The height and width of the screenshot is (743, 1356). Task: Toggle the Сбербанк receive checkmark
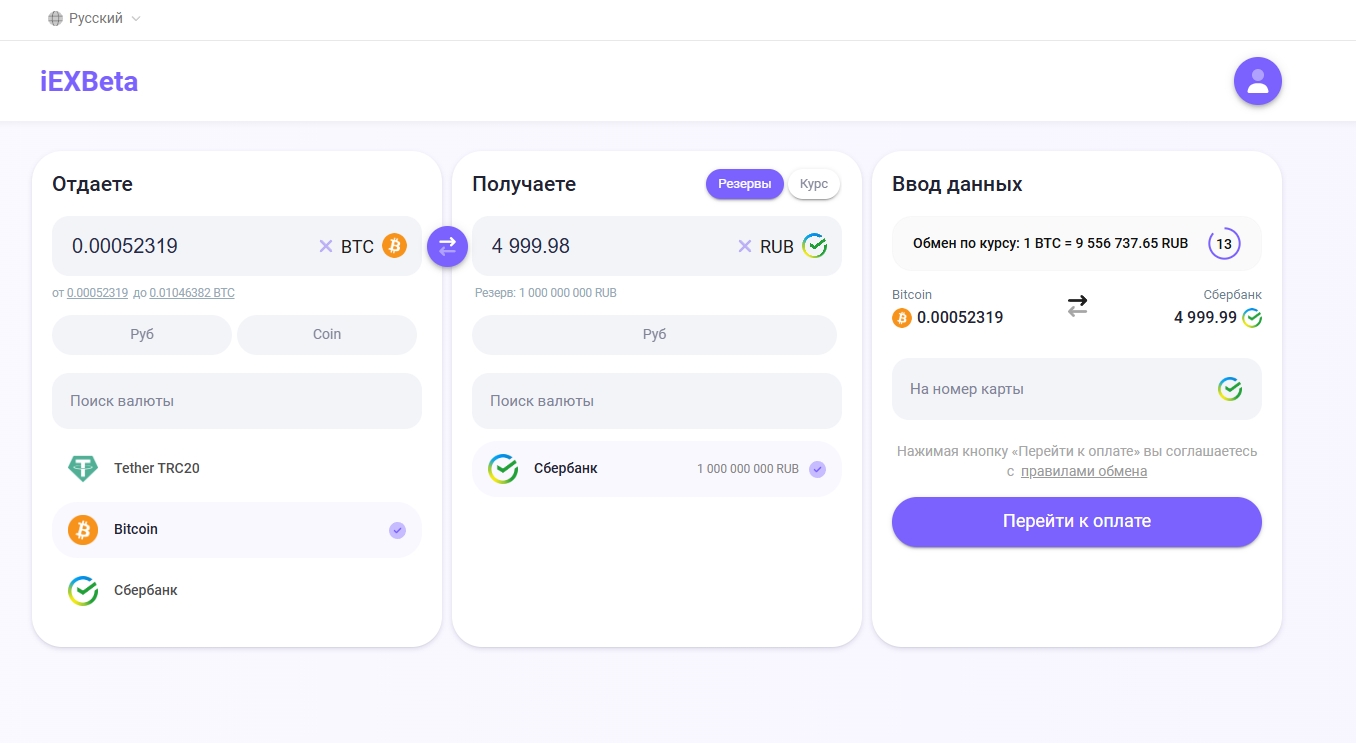coord(817,469)
